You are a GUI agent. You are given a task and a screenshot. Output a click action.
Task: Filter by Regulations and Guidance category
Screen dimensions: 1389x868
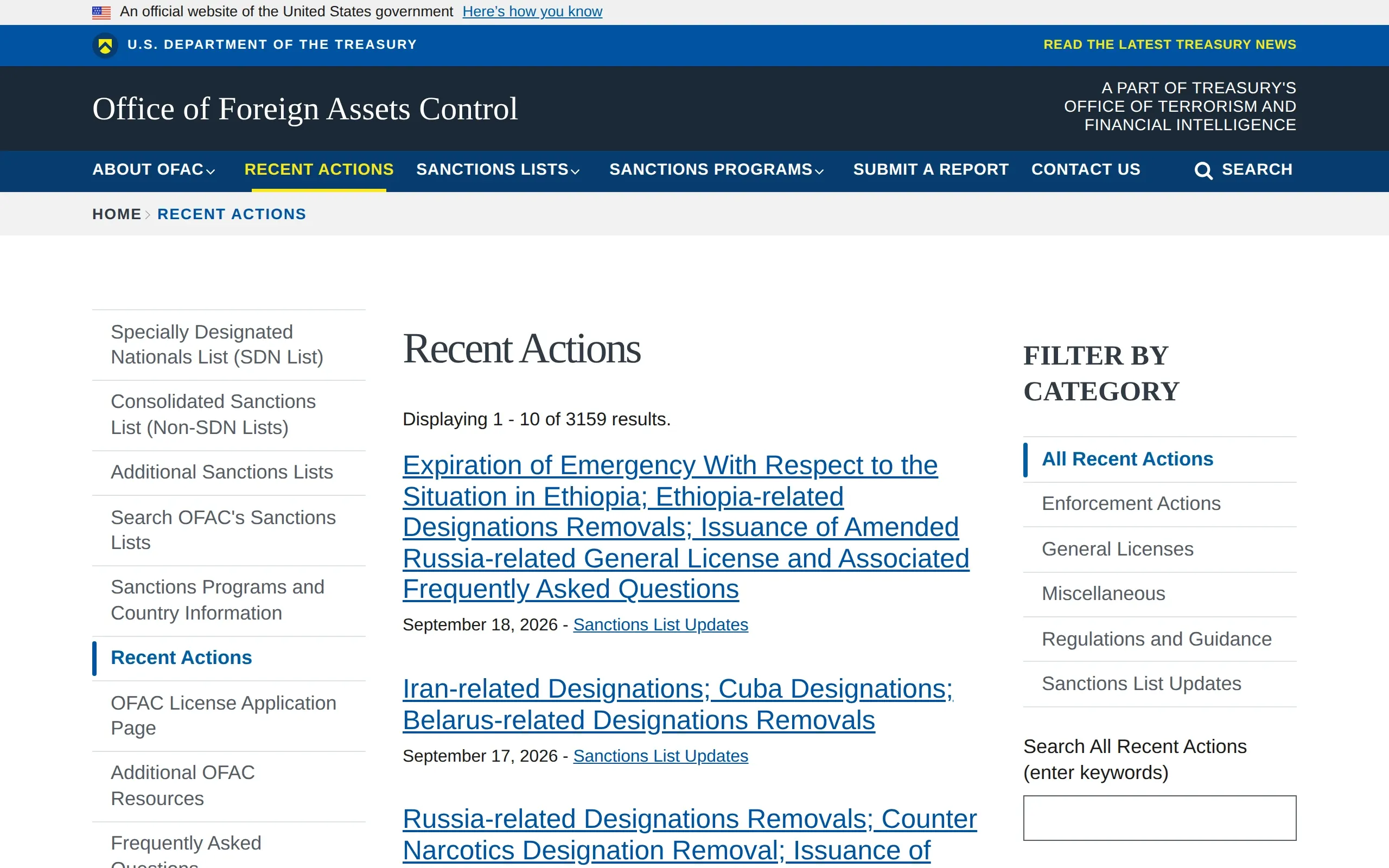click(x=1159, y=640)
